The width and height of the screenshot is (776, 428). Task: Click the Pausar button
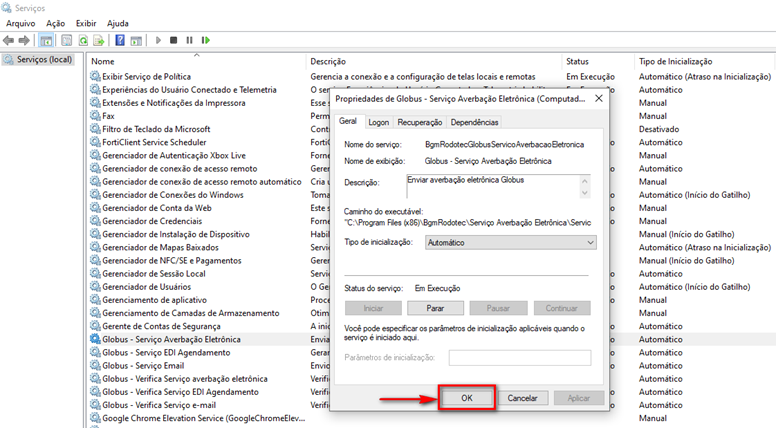[498, 308]
